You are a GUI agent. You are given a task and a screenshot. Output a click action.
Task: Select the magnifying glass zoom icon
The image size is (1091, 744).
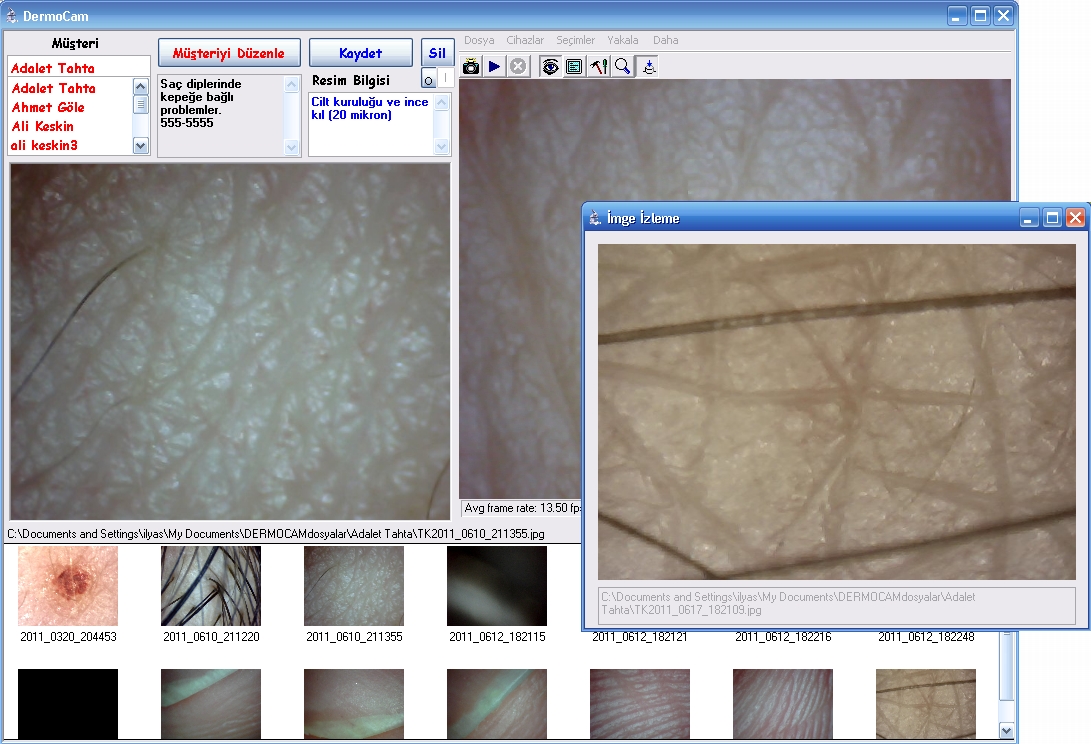click(622, 67)
